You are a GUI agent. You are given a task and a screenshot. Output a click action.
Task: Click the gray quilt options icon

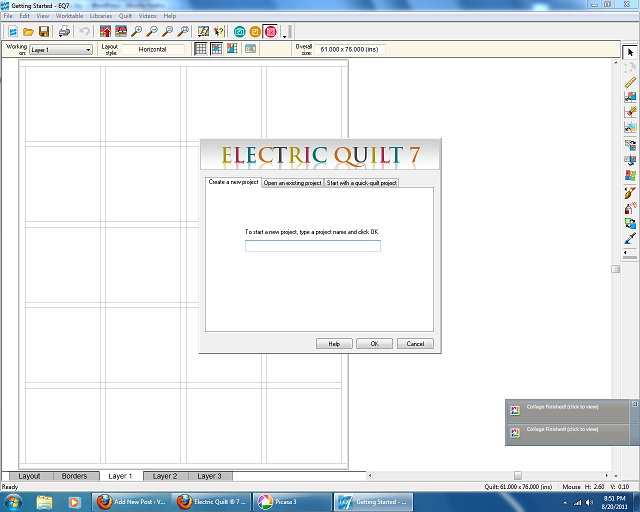pyautogui.click(x=251, y=49)
